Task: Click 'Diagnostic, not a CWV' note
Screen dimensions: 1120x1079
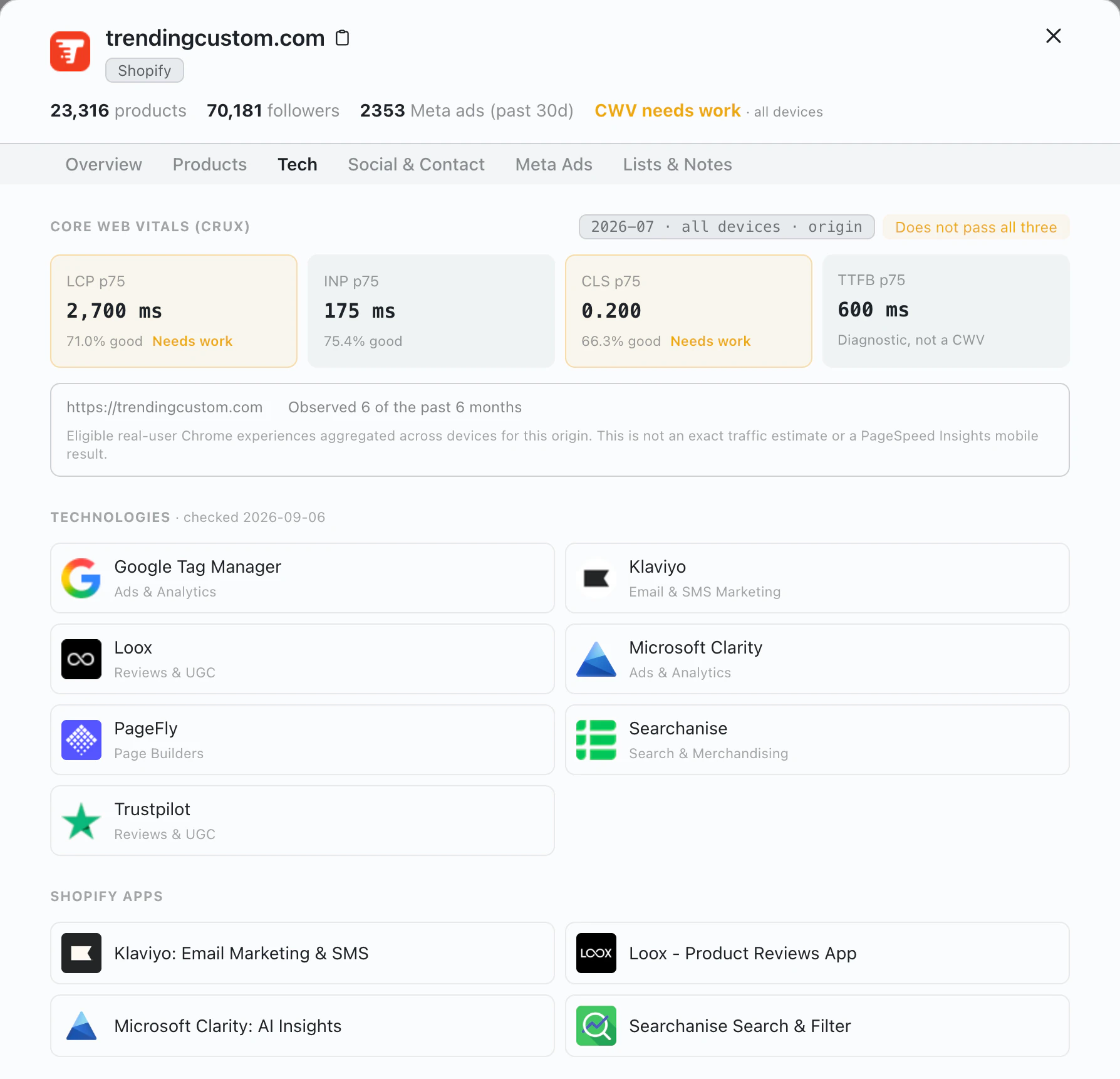Action: click(911, 340)
